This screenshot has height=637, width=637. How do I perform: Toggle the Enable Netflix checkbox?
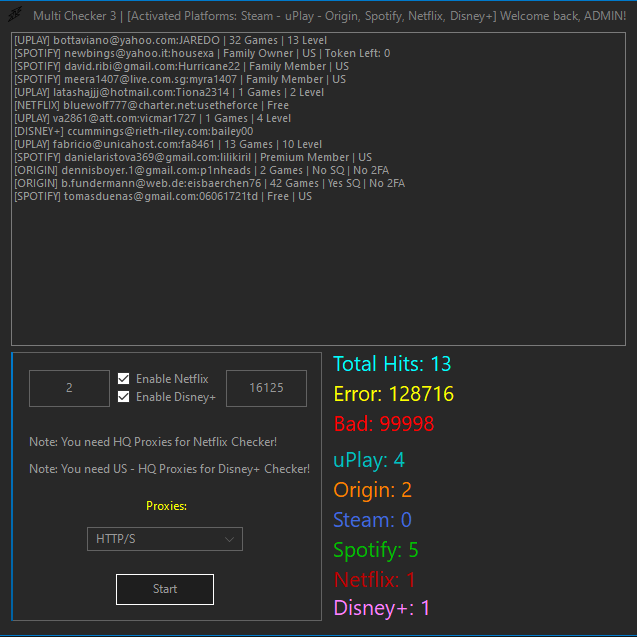pos(124,379)
